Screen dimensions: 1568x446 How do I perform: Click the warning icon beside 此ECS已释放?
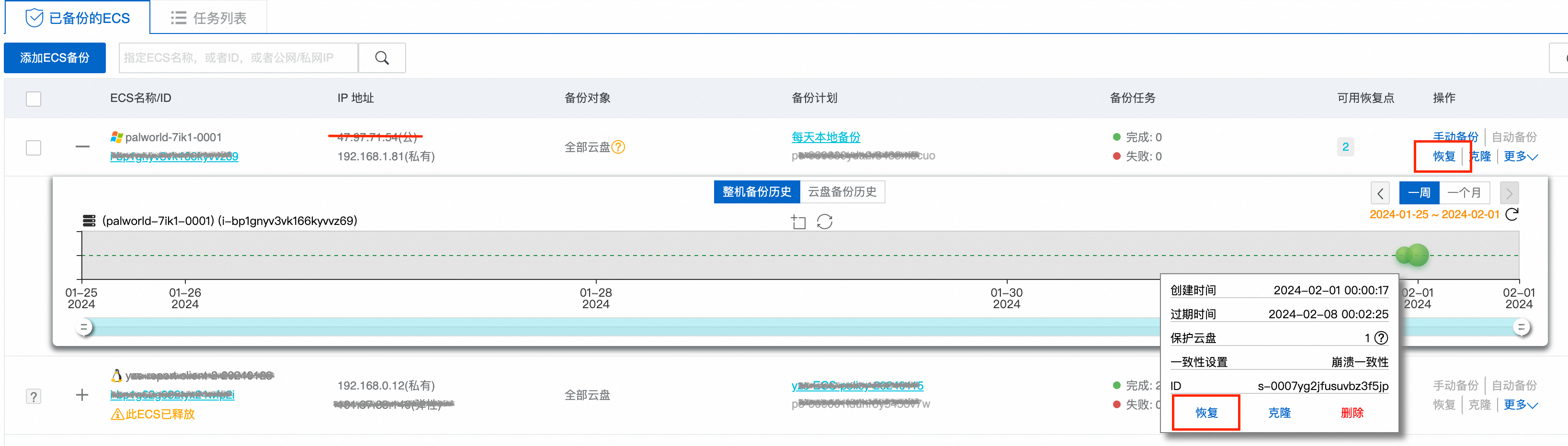point(117,414)
